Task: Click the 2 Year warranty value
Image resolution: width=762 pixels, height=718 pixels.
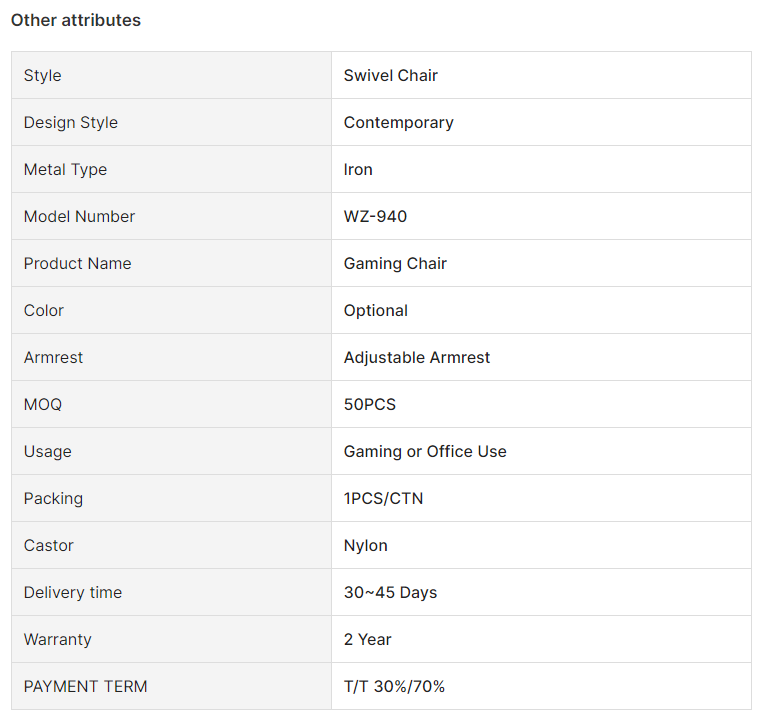Action: point(367,639)
